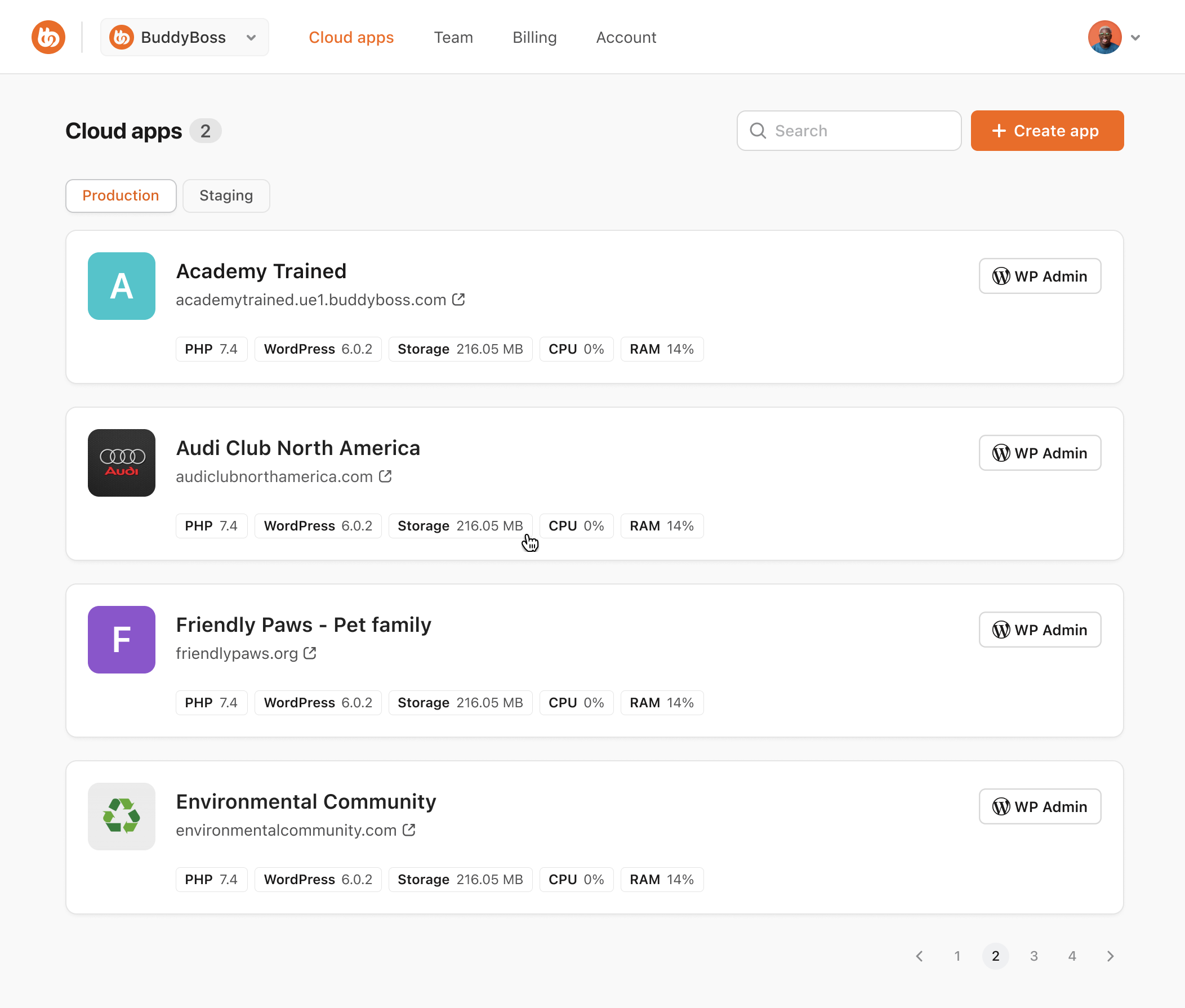Switch to the Staging tab
1185x1008 pixels.
coord(226,195)
